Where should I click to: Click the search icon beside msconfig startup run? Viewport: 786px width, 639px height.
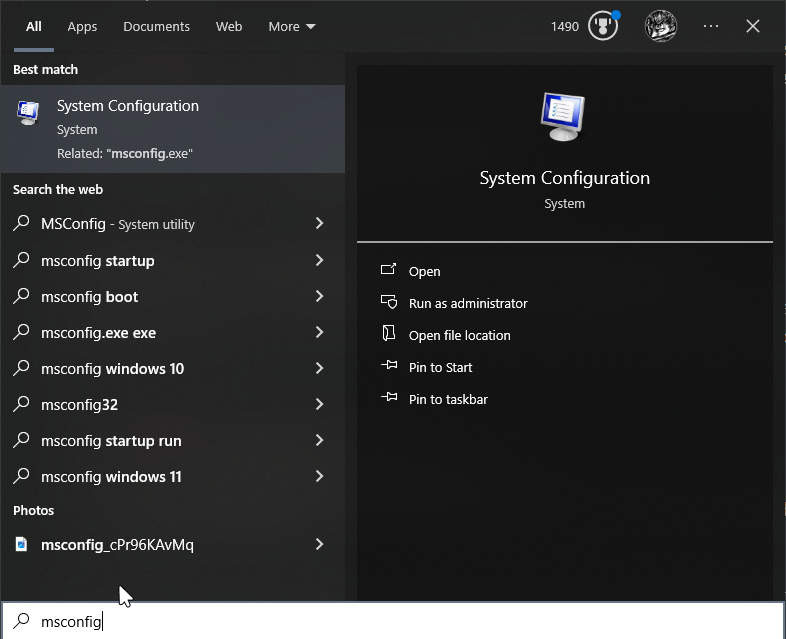[21, 440]
